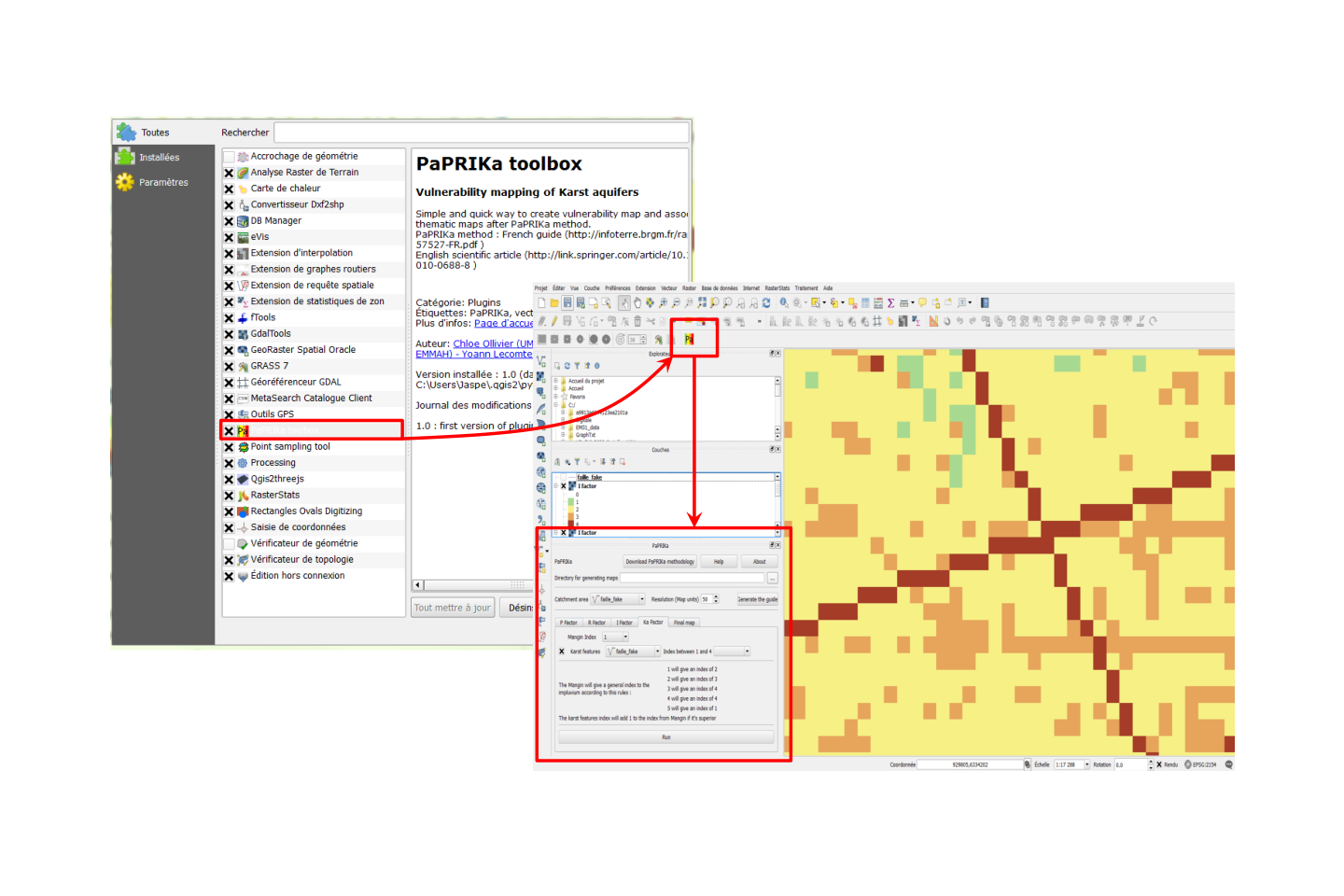Enable the Accrochage de géométrie plugin checkbox
The image size is (1344, 896).
[229, 157]
